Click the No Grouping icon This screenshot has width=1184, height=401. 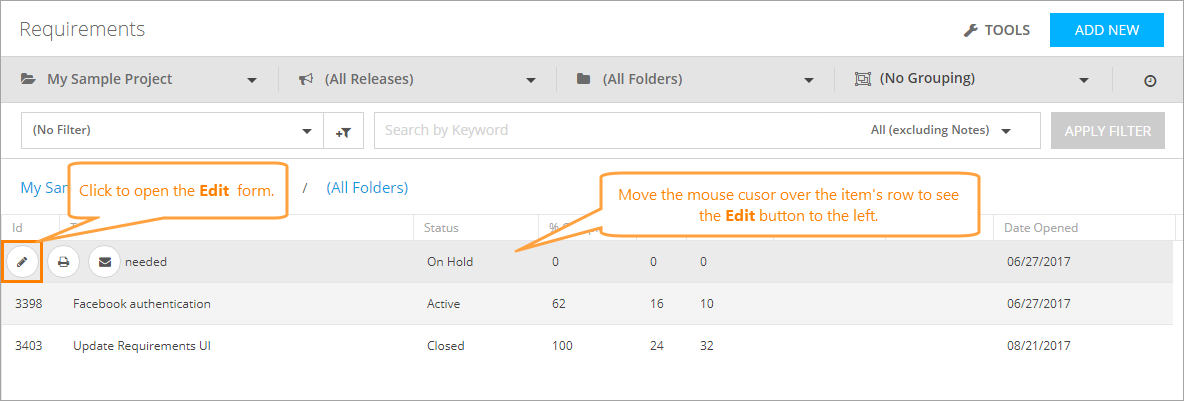(862, 79)
